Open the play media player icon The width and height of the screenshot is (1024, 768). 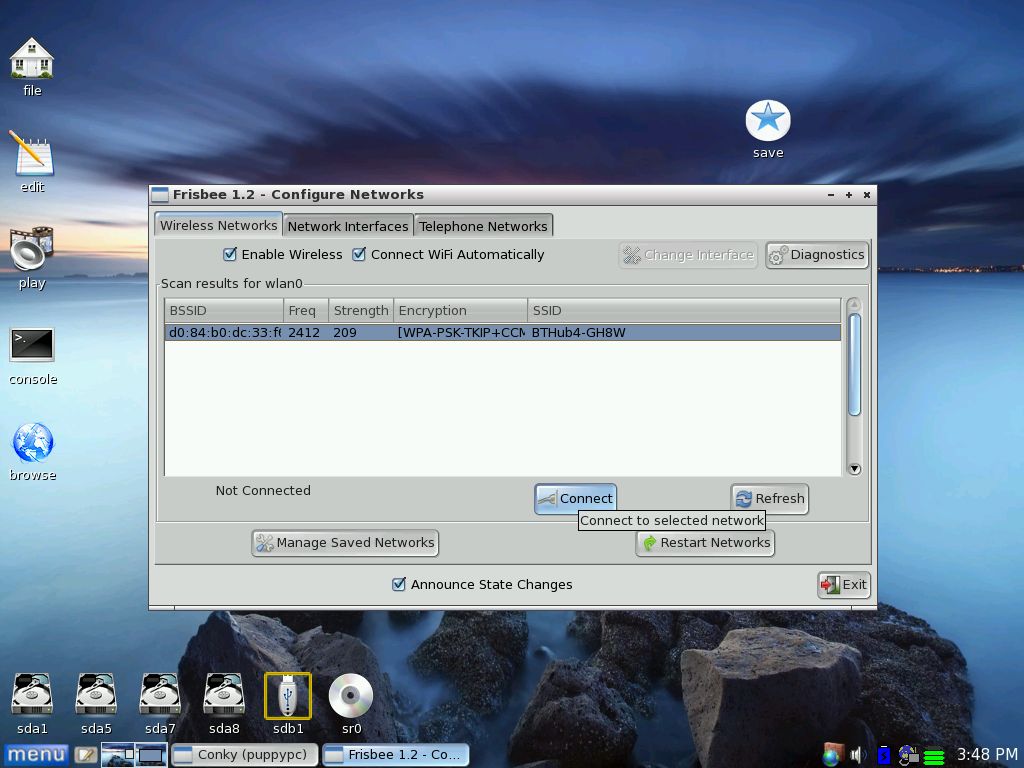click(x=32, y=250)
